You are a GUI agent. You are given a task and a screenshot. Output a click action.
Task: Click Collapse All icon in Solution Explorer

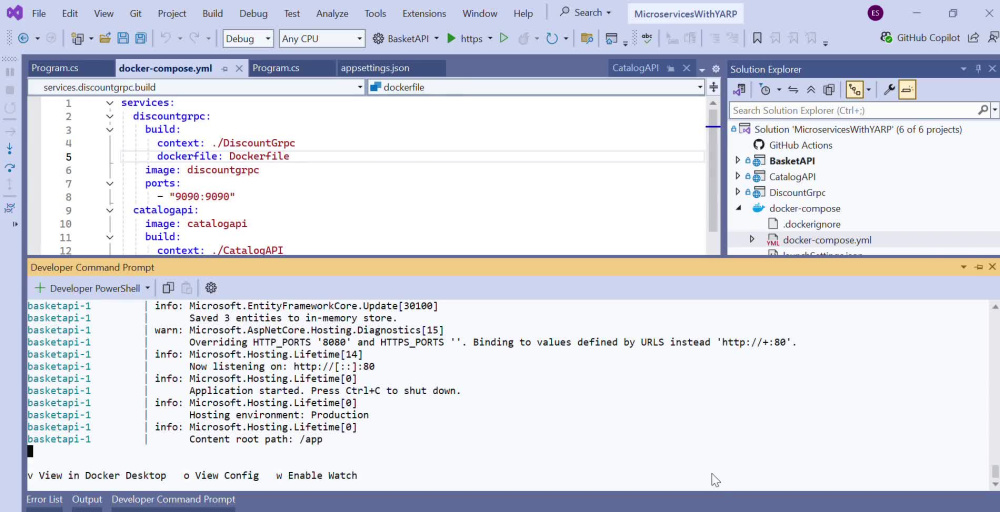coord(811,90)
